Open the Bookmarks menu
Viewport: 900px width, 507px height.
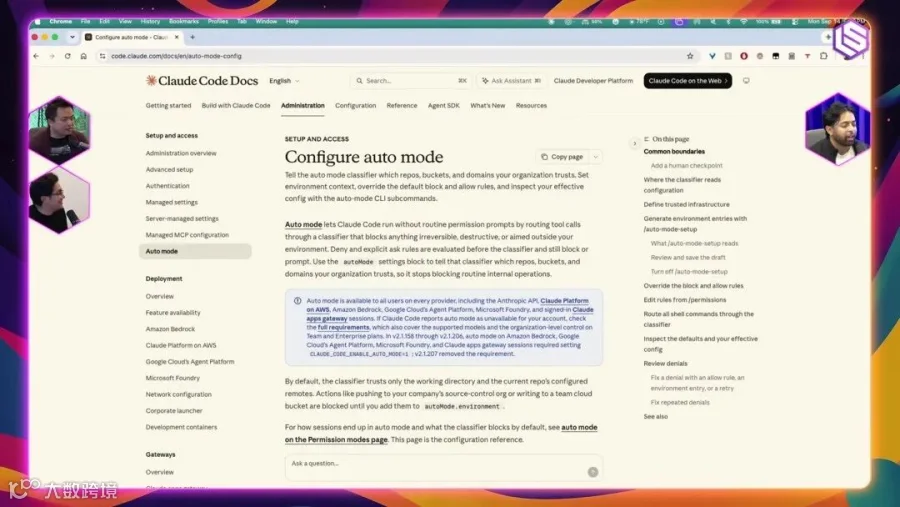(184, 21)
